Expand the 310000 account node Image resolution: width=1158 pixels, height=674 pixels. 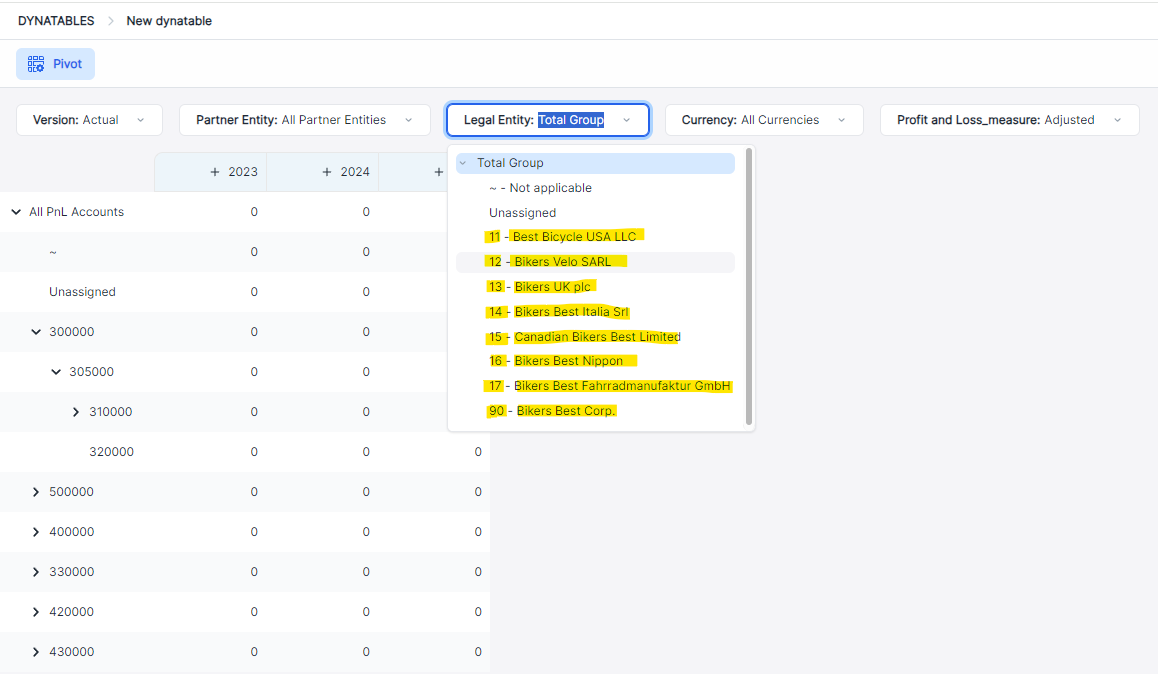[76, 412]
